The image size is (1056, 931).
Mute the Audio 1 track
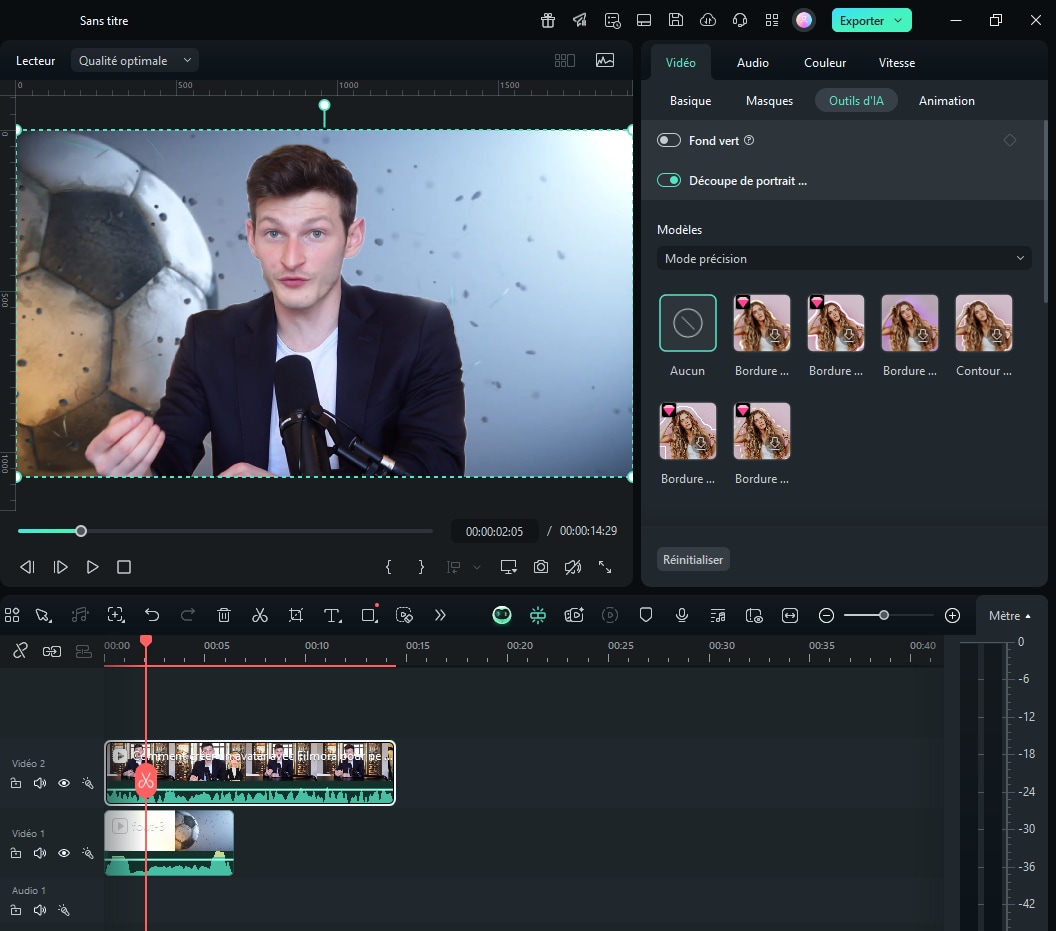[40, 910]
